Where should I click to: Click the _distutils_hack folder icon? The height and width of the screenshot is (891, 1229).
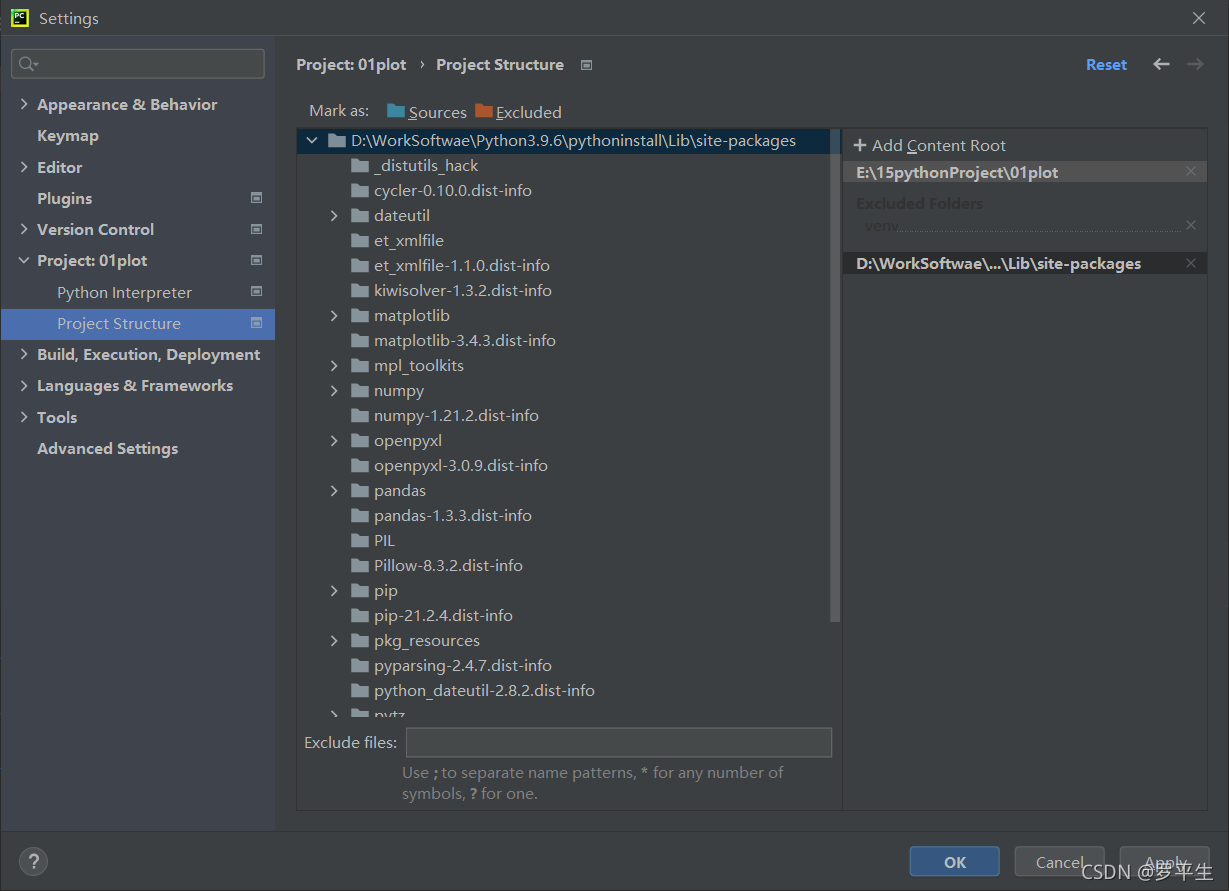(360, 165)
